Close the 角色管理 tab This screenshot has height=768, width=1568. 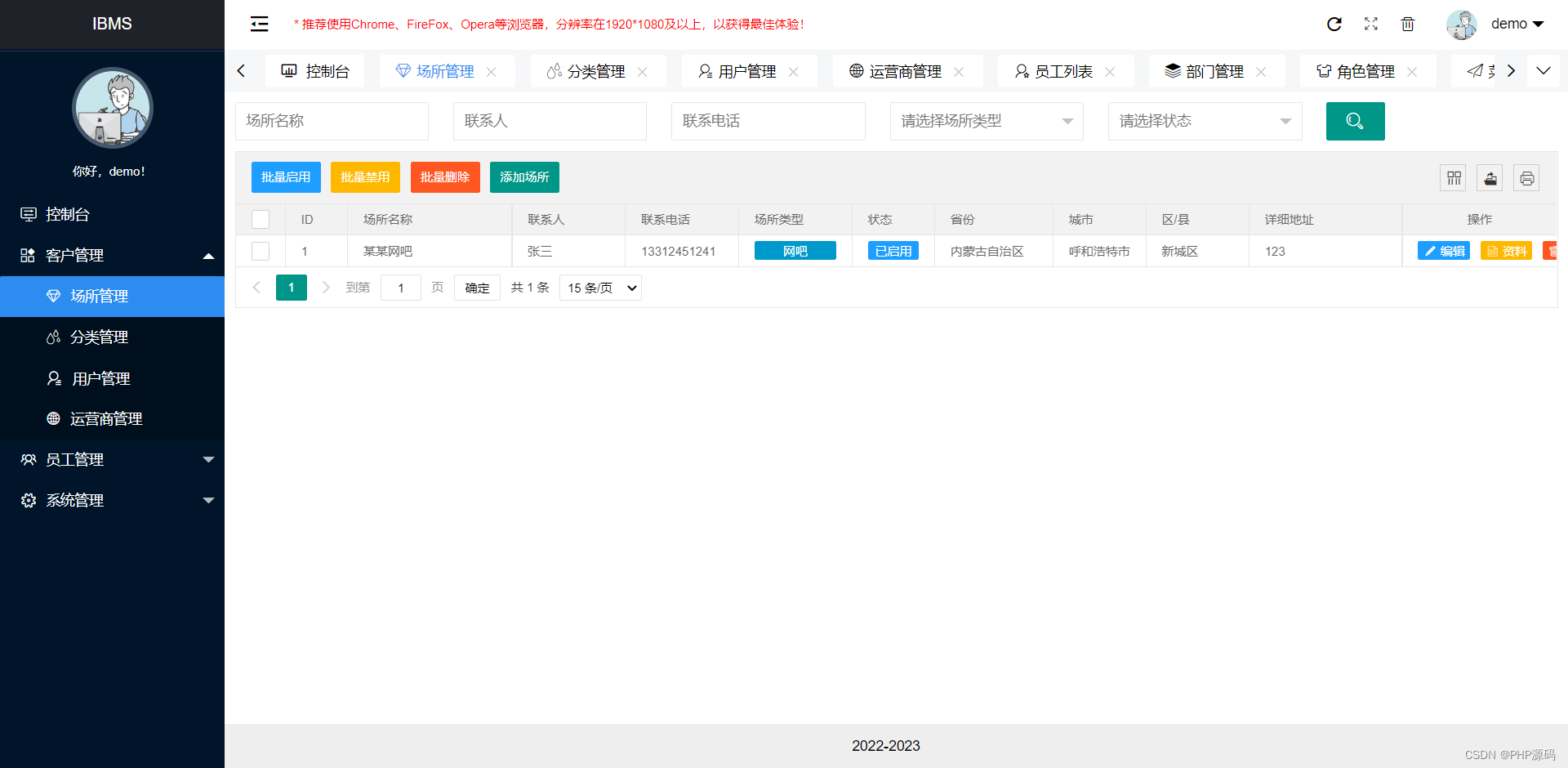(x=1412, y=72)
